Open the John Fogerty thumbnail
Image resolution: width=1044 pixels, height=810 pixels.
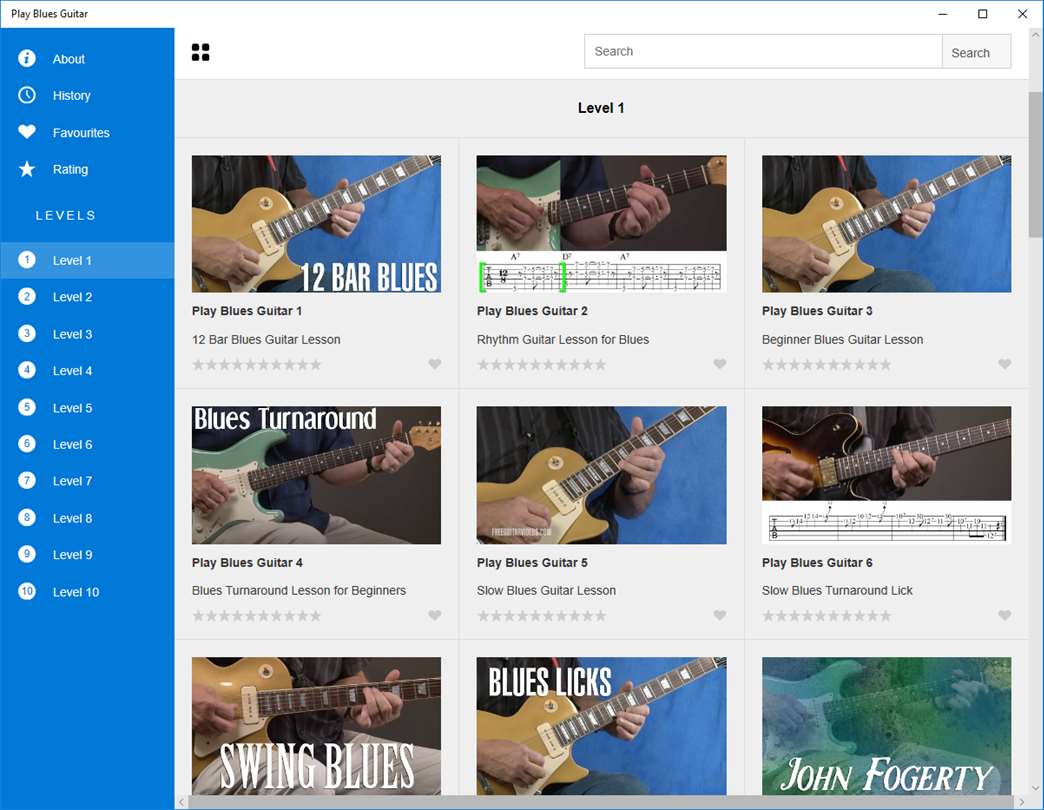pyautogui.click(x=886, y=726)
